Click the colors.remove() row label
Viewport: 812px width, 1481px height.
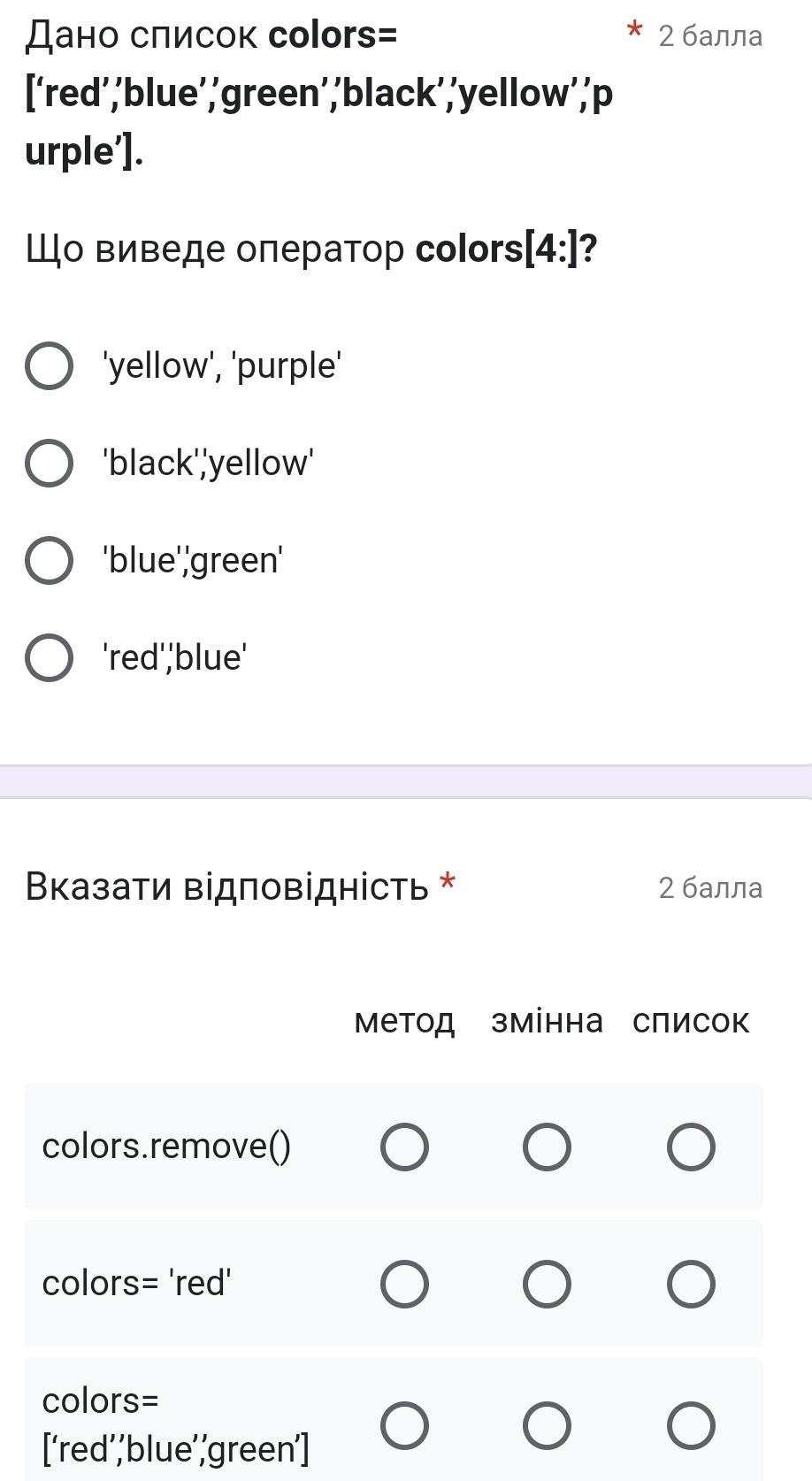point(166,1147)
